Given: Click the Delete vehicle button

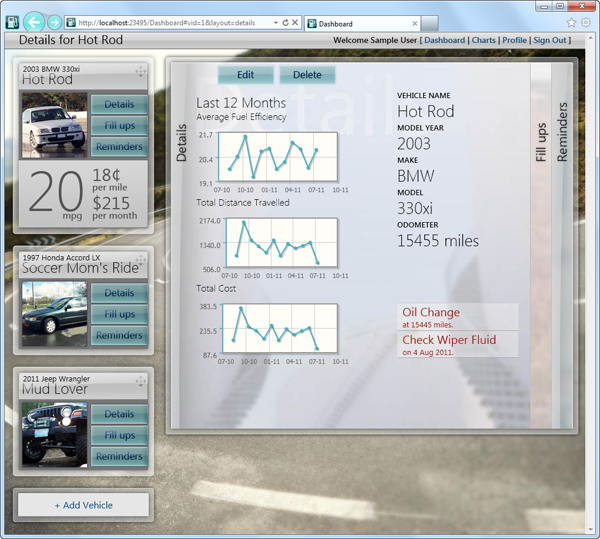Looking at the screenshot, I should click(307, 75).
